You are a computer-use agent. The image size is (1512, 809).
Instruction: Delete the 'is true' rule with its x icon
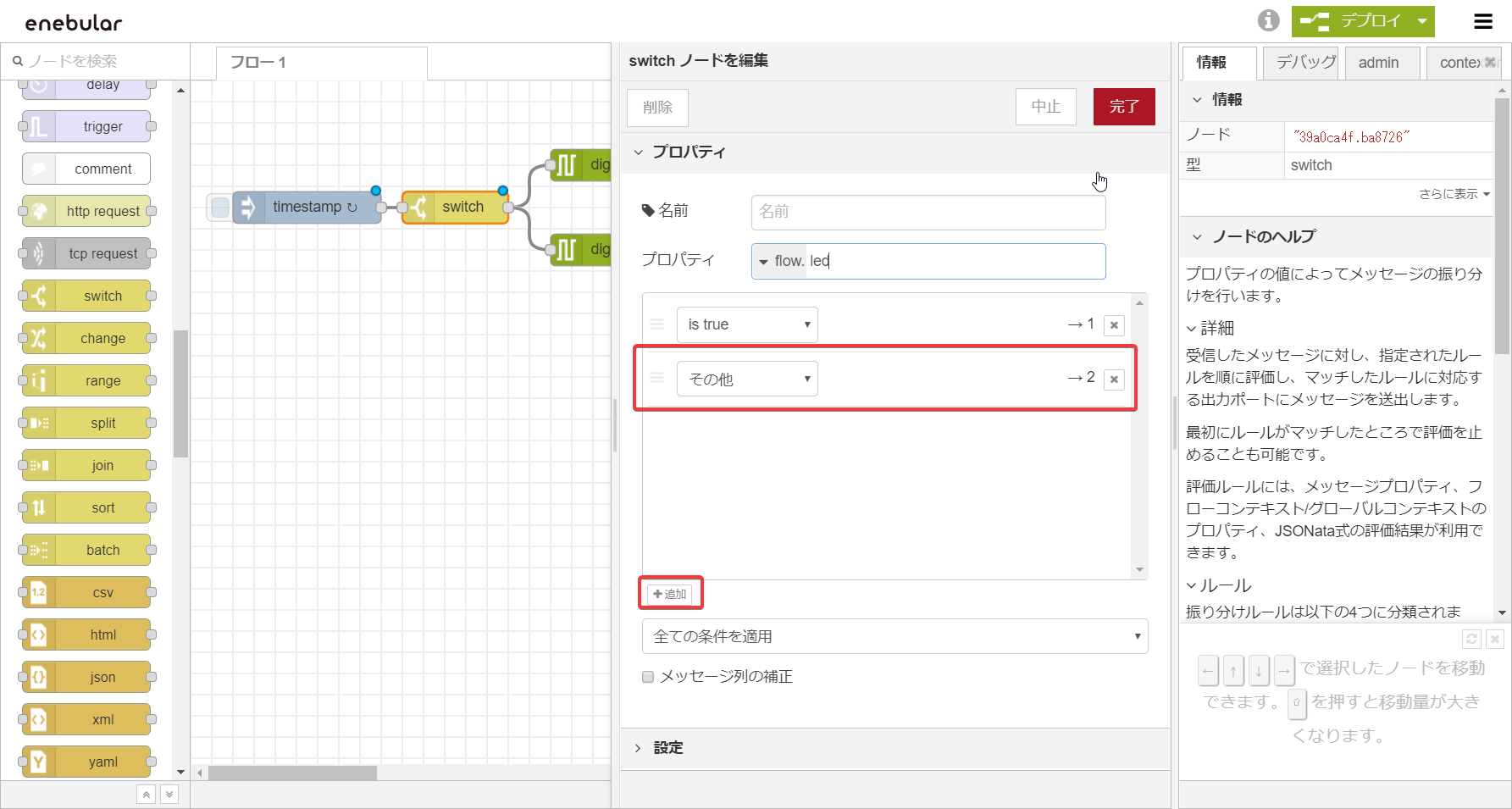tap(1114, 325)
